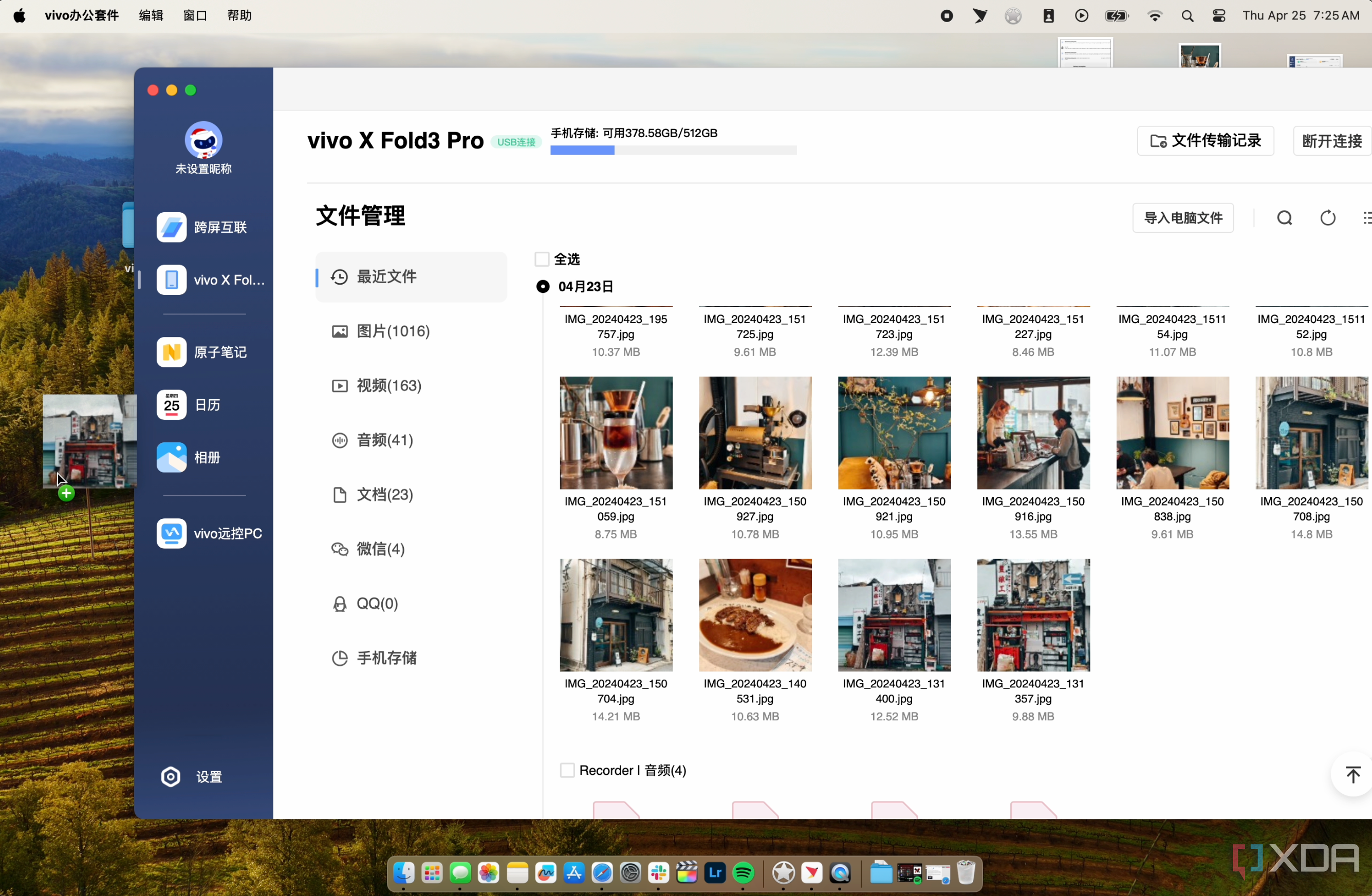Launch Lightroom from the Dock

point(715,873)
